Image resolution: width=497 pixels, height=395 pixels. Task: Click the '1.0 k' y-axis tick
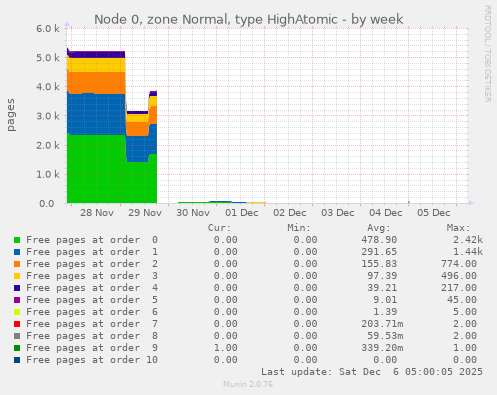point(48,174)
